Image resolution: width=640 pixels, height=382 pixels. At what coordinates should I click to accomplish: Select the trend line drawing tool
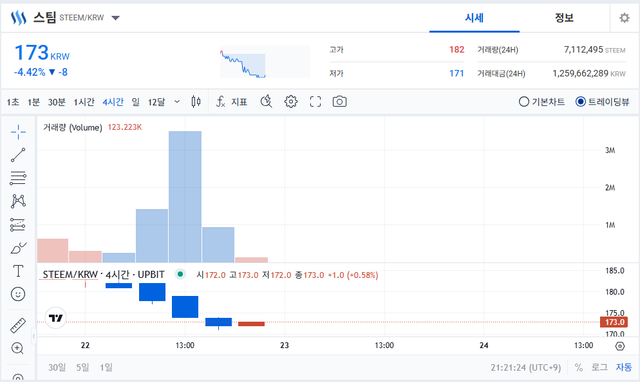[x=18, y=155]
